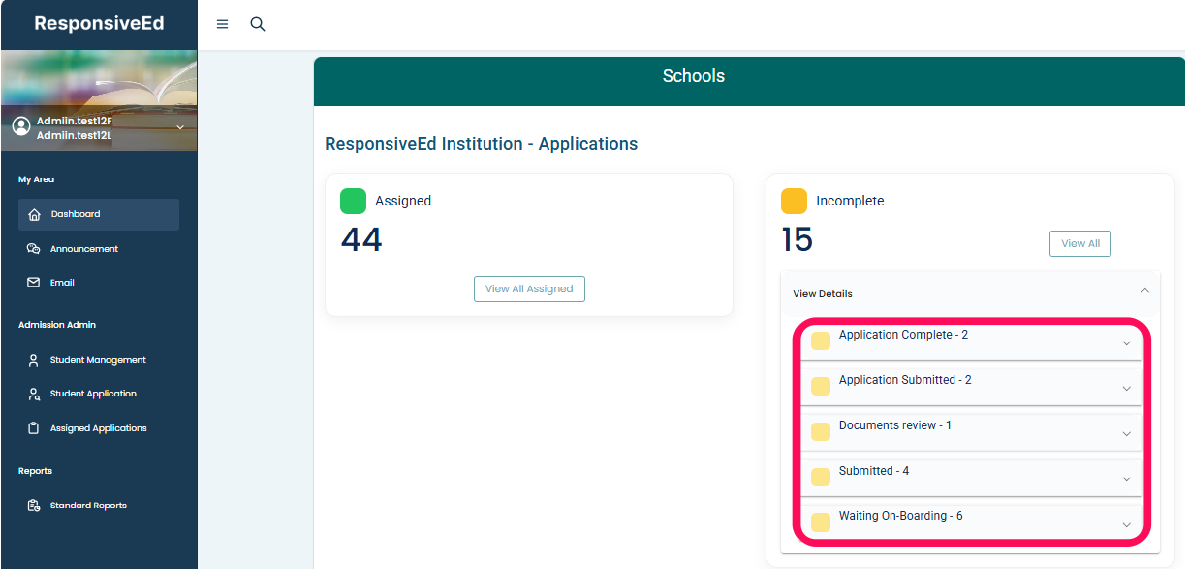Click the Assigned Applications clipboard icon

click(34, 428)
